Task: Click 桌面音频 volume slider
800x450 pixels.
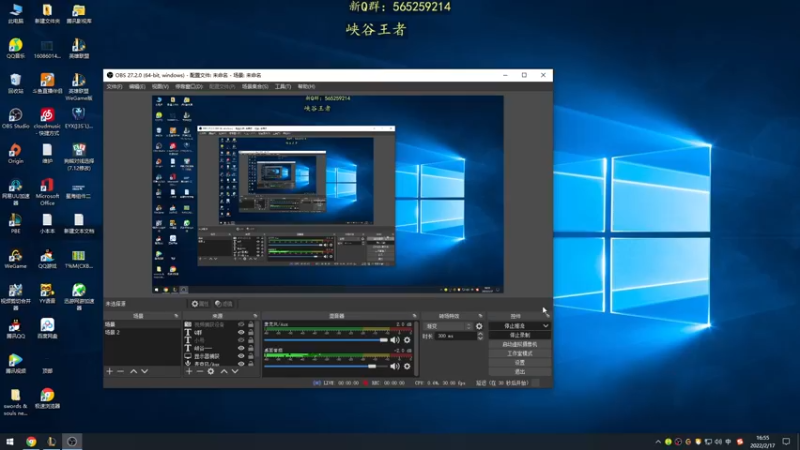Action: pyautogui.click(x=326, y=366)
